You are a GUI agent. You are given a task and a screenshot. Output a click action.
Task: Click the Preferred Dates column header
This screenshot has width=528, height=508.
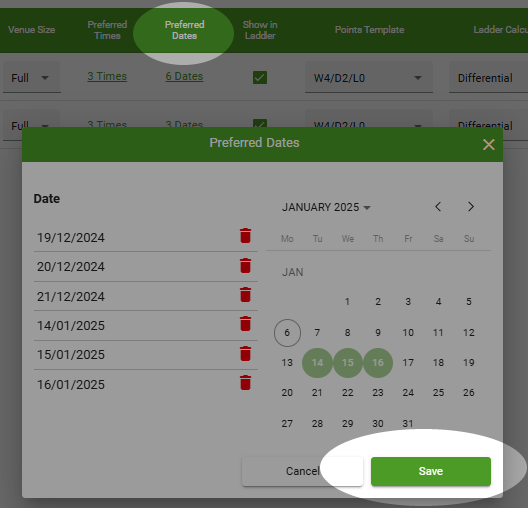[185, 30]
